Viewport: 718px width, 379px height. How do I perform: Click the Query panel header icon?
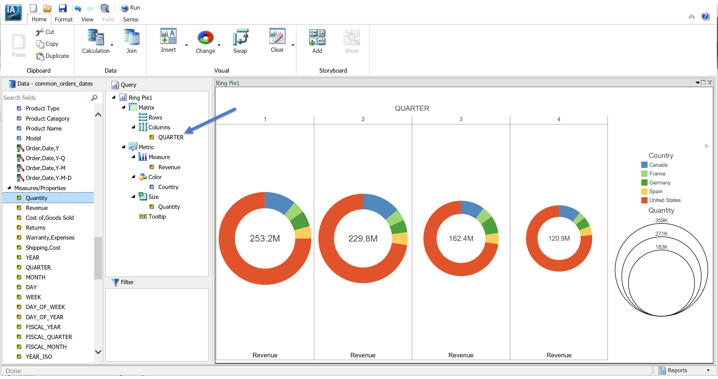coord(115,85)
